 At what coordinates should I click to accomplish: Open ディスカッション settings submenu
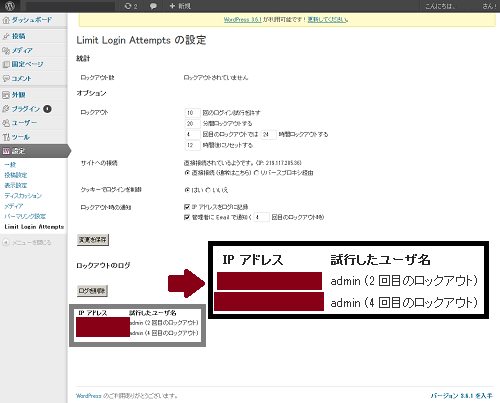(x=23, y=196)
